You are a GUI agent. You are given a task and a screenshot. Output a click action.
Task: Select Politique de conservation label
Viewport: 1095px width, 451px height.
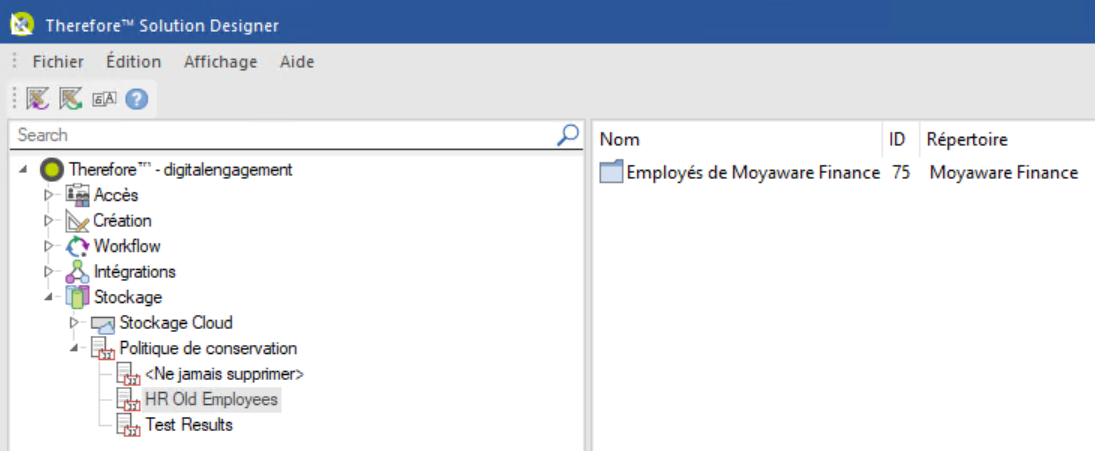pyautogui.click(x=208, y=348)
